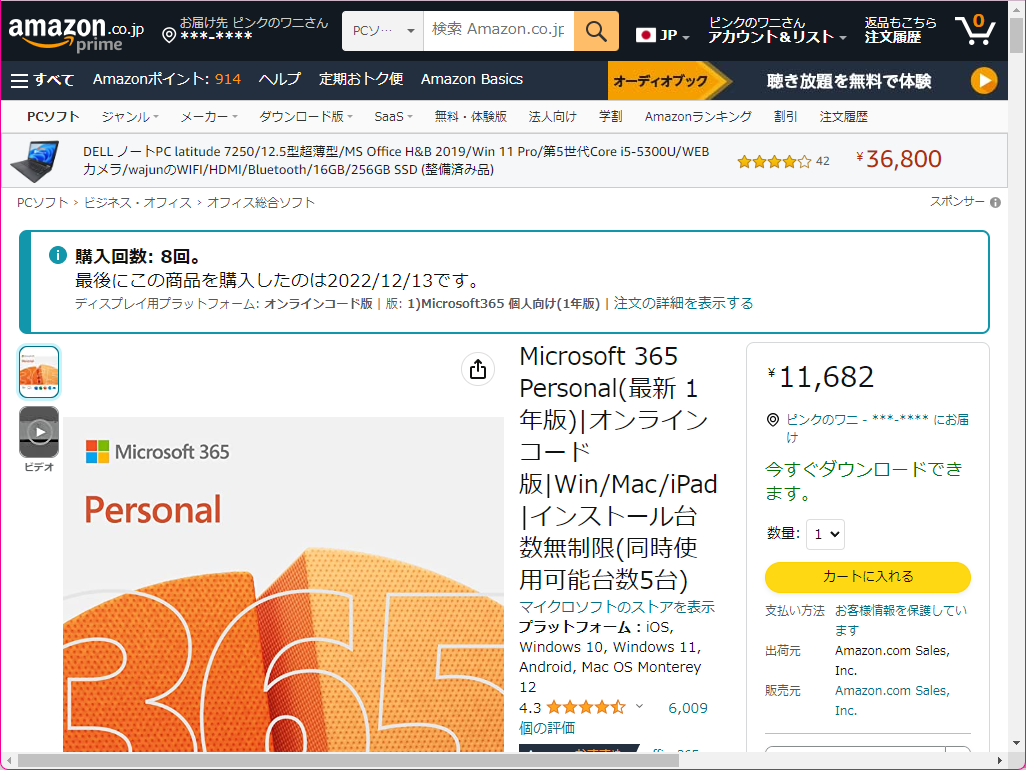The width and height of the screenshot is (1026, 770).
Task: Click the delivery location pin in header
Action: (x=169, y=35)
